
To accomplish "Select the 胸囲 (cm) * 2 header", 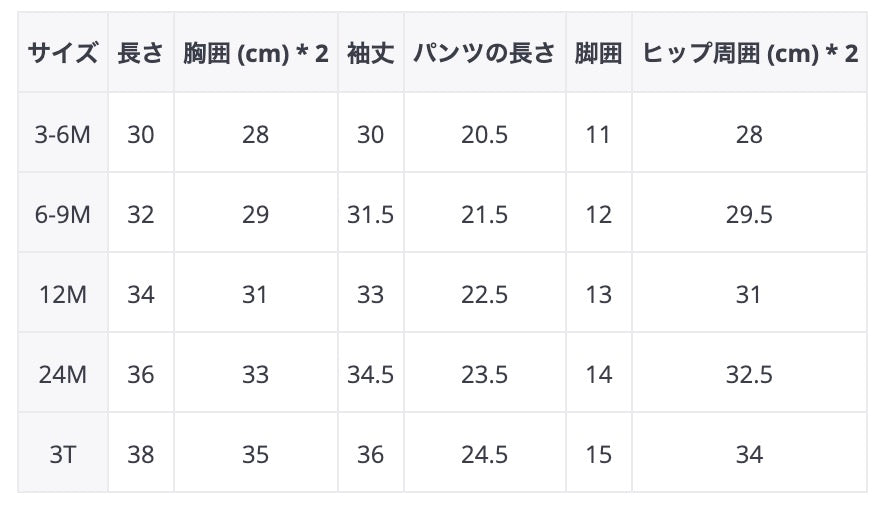I will [255, 53].
